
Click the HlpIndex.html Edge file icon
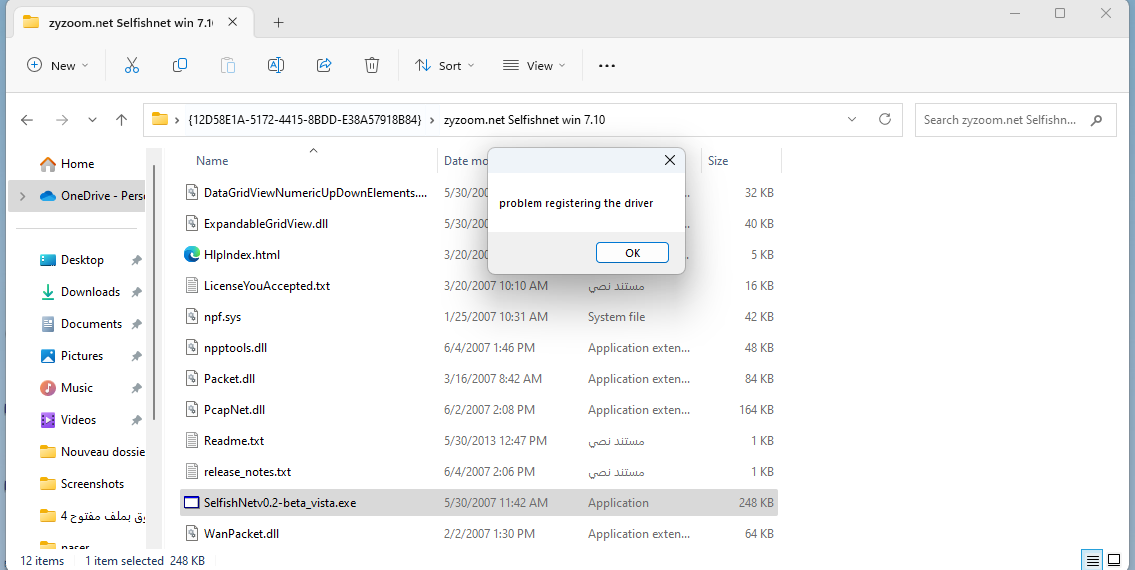[192, 254]
